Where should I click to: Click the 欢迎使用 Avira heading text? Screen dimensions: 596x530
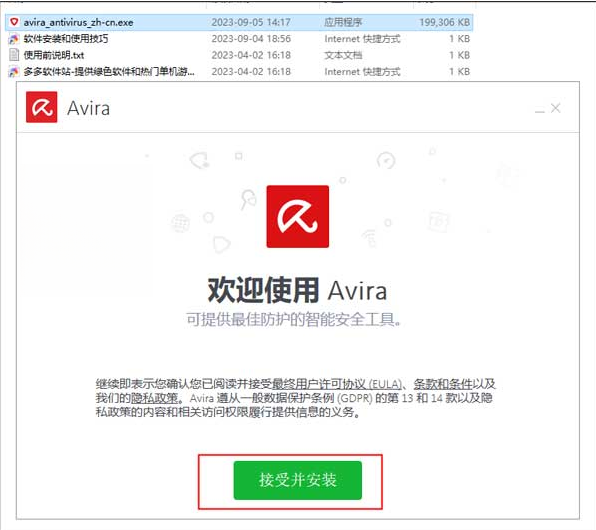click(x=298, y=290)
